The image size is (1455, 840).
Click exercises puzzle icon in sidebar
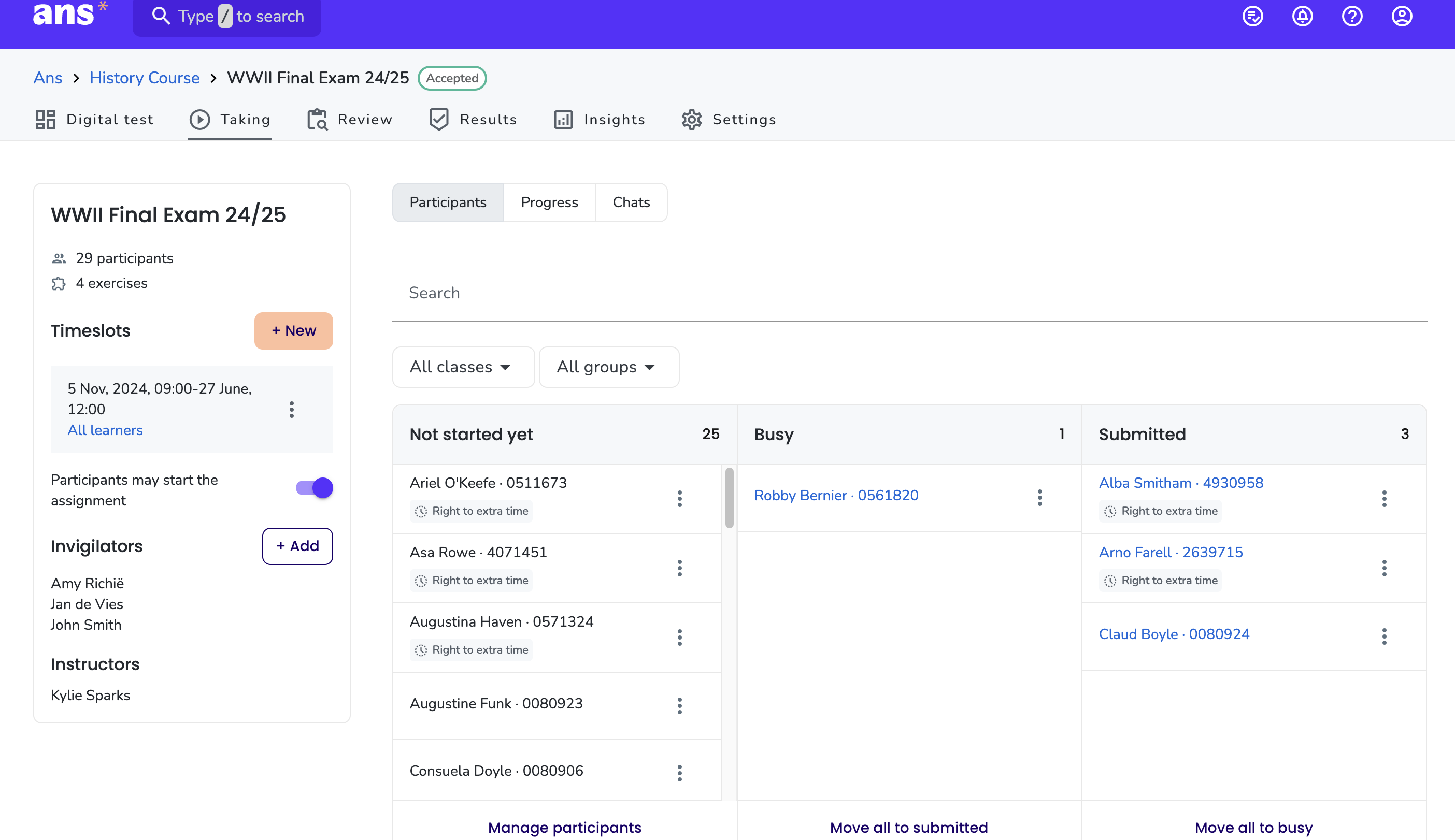click(59, 283)
